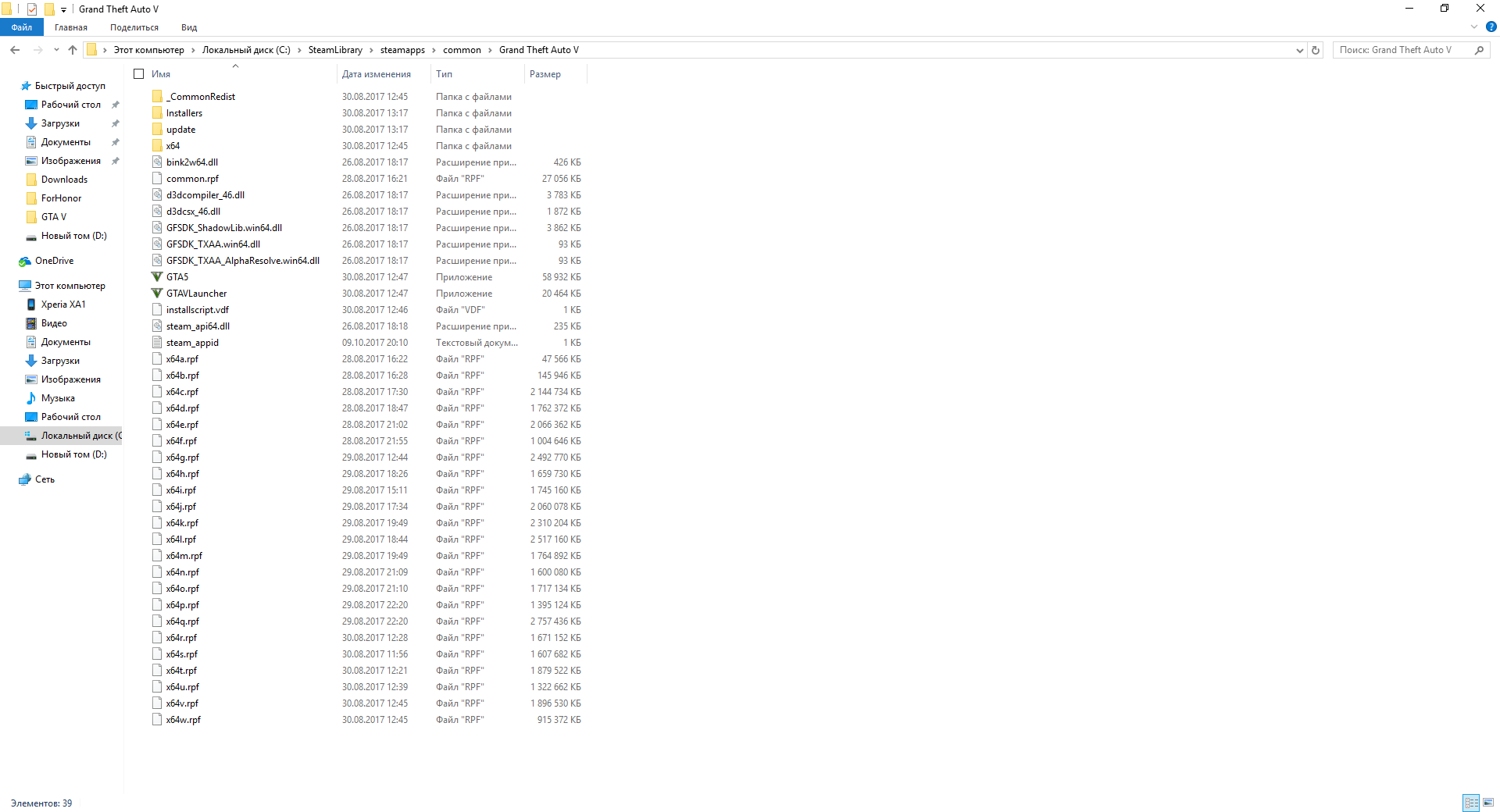Click steamapps in the address breadcrumb

click(x=402, y=50)
